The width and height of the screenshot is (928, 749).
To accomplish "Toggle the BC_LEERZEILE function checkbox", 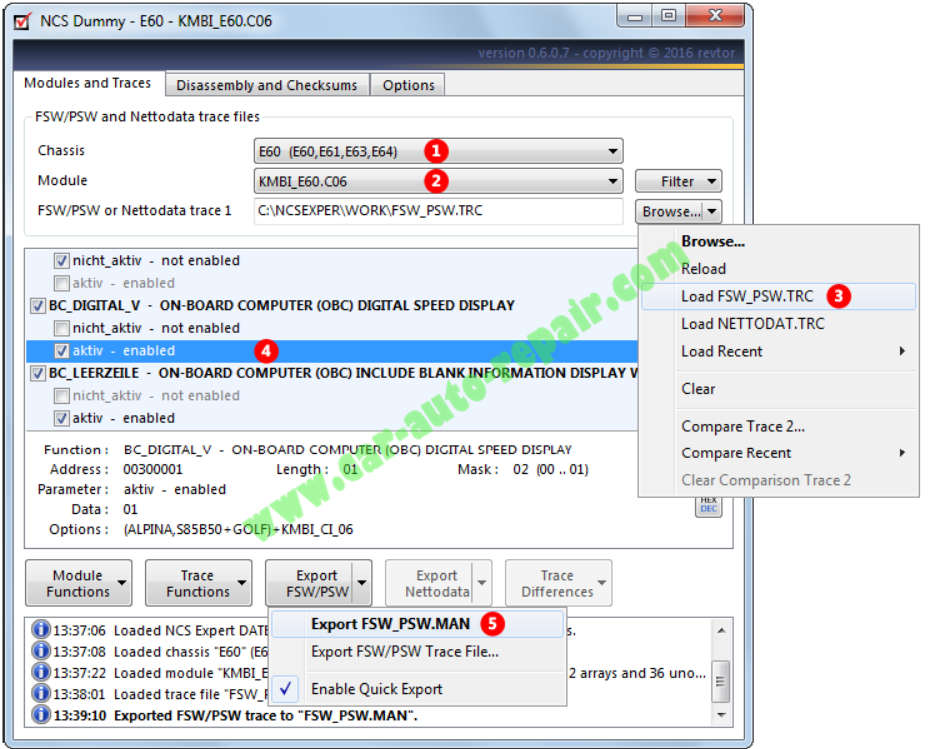I will (x=38, y=373).
